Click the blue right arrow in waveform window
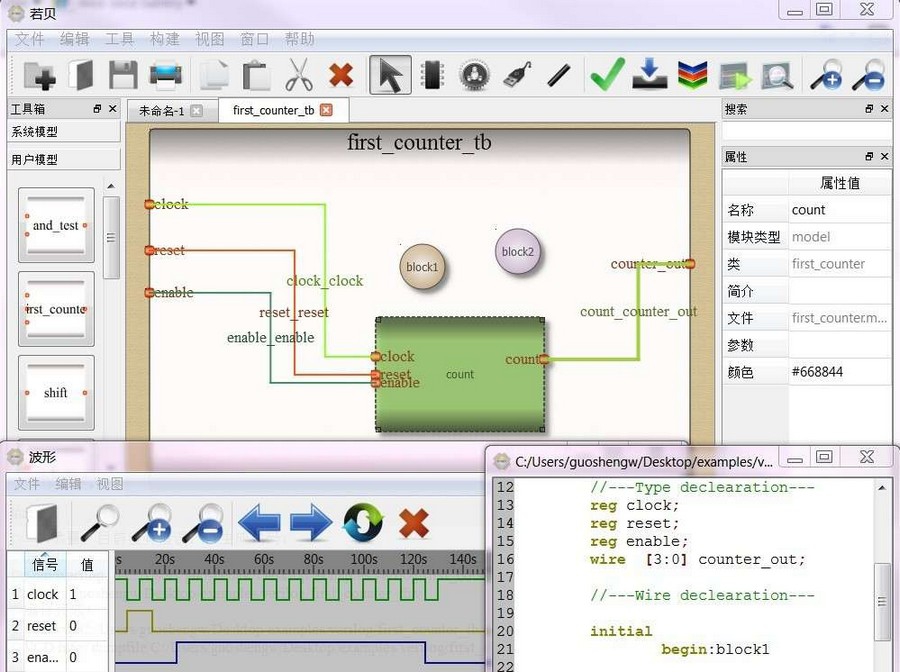This screenshot has width=900, height=672. (x=311, y=522)
